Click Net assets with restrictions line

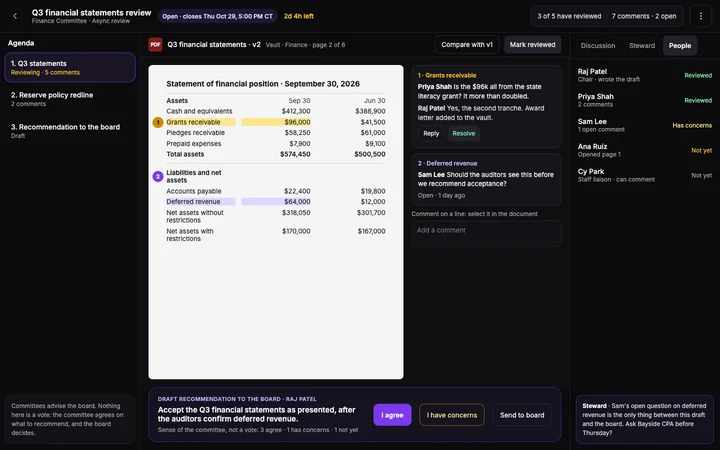coord(276,235)
